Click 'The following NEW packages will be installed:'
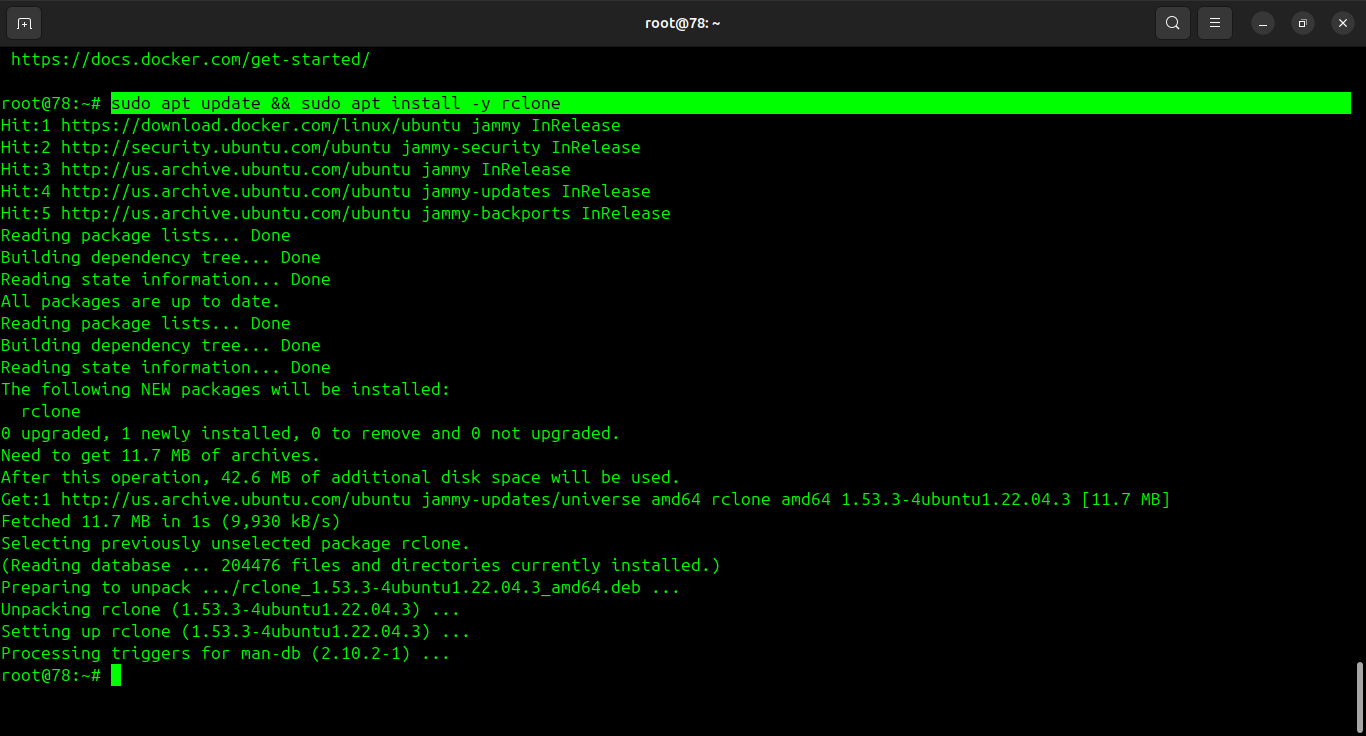The width and height of the screenshot is (1366, 736). point(226,390)
